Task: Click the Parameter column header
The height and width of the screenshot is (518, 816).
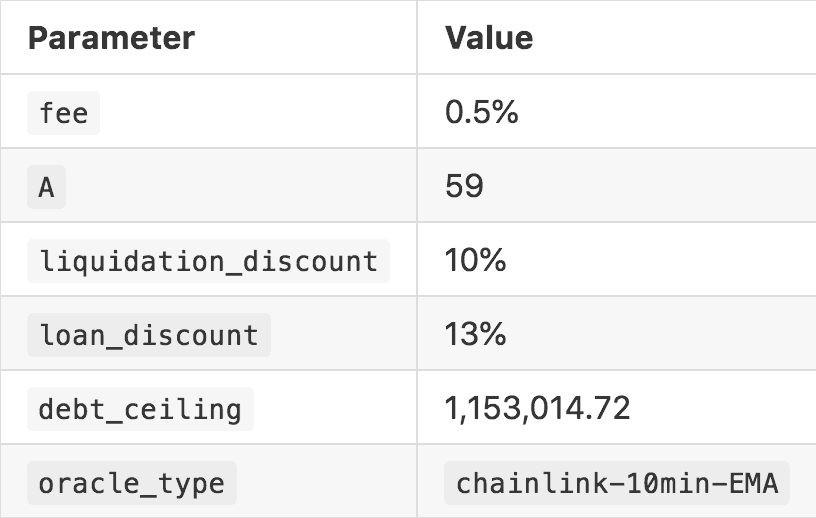Action: [111, 38]
